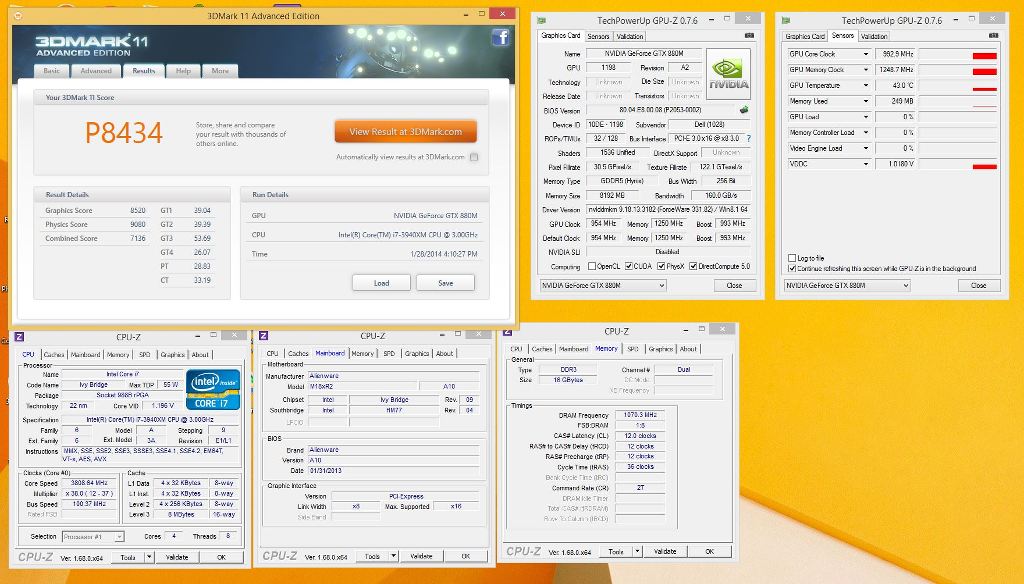The image size is (1024, 584).
Task: Open the More tab in 3DMark 11
Action: coord(220,71)
